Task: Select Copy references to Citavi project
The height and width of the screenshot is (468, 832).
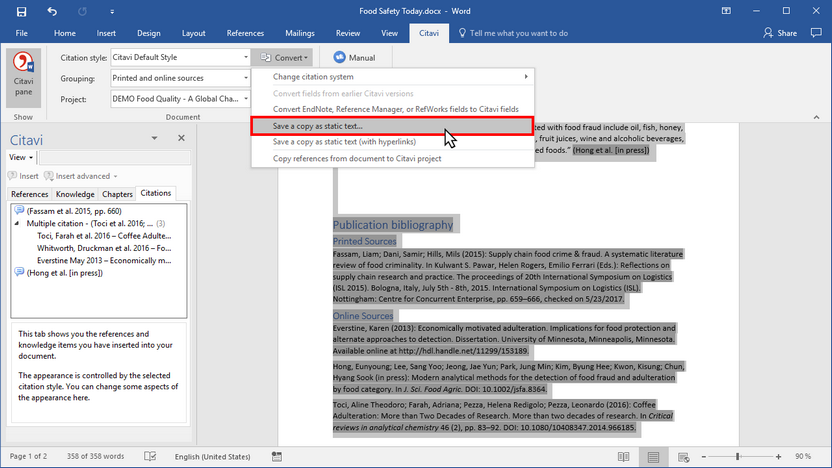Action: pyautogui.click(x=393, y=158)
